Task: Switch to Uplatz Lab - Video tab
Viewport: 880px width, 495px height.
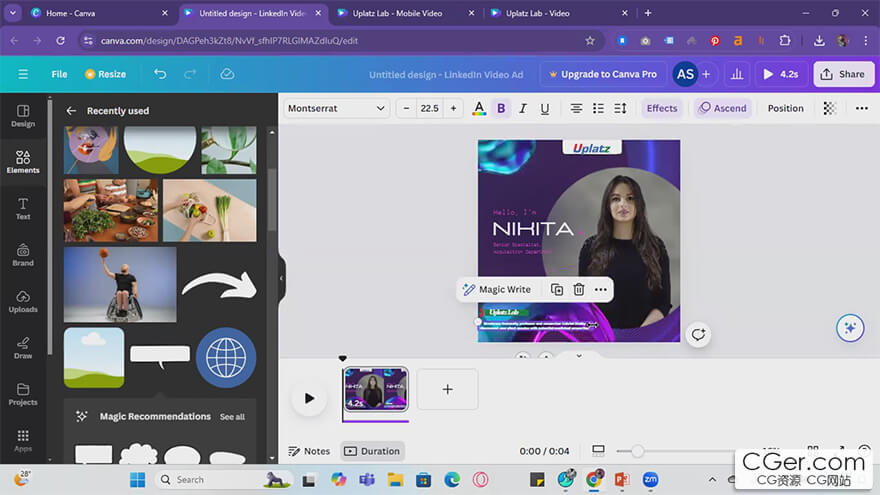Action: pos(559,13)
